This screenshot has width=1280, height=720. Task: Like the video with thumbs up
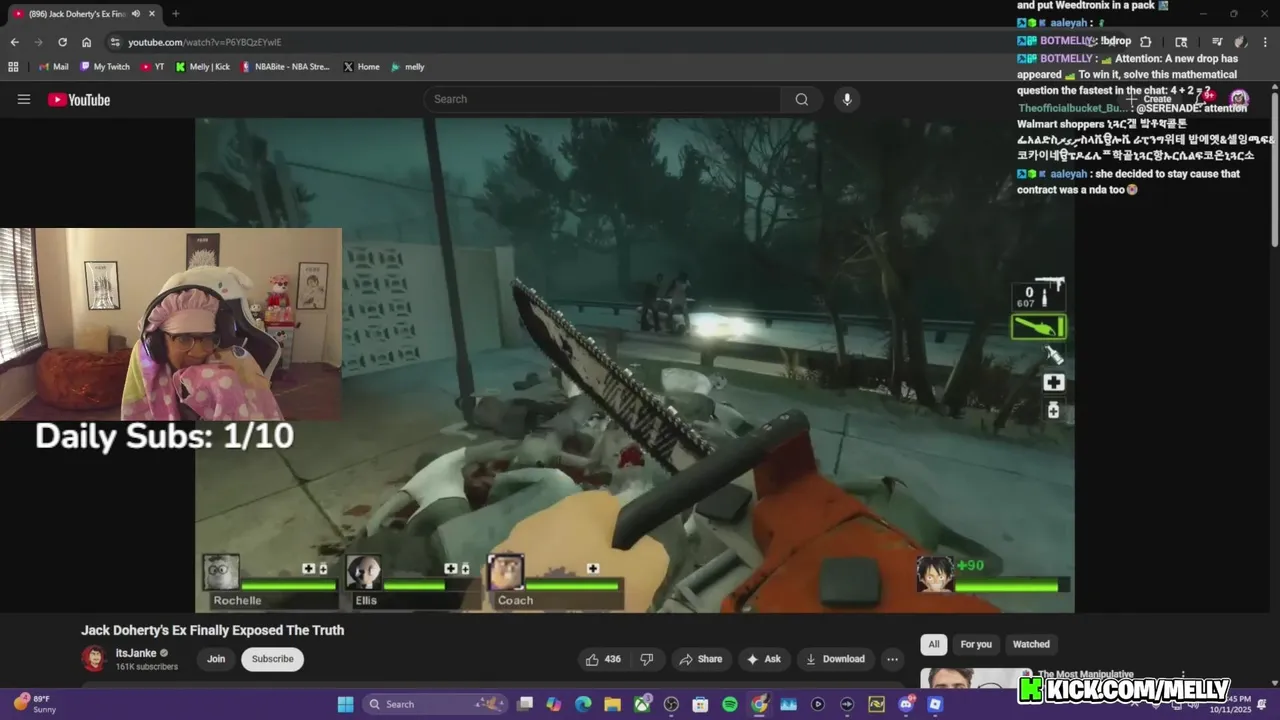603,659
